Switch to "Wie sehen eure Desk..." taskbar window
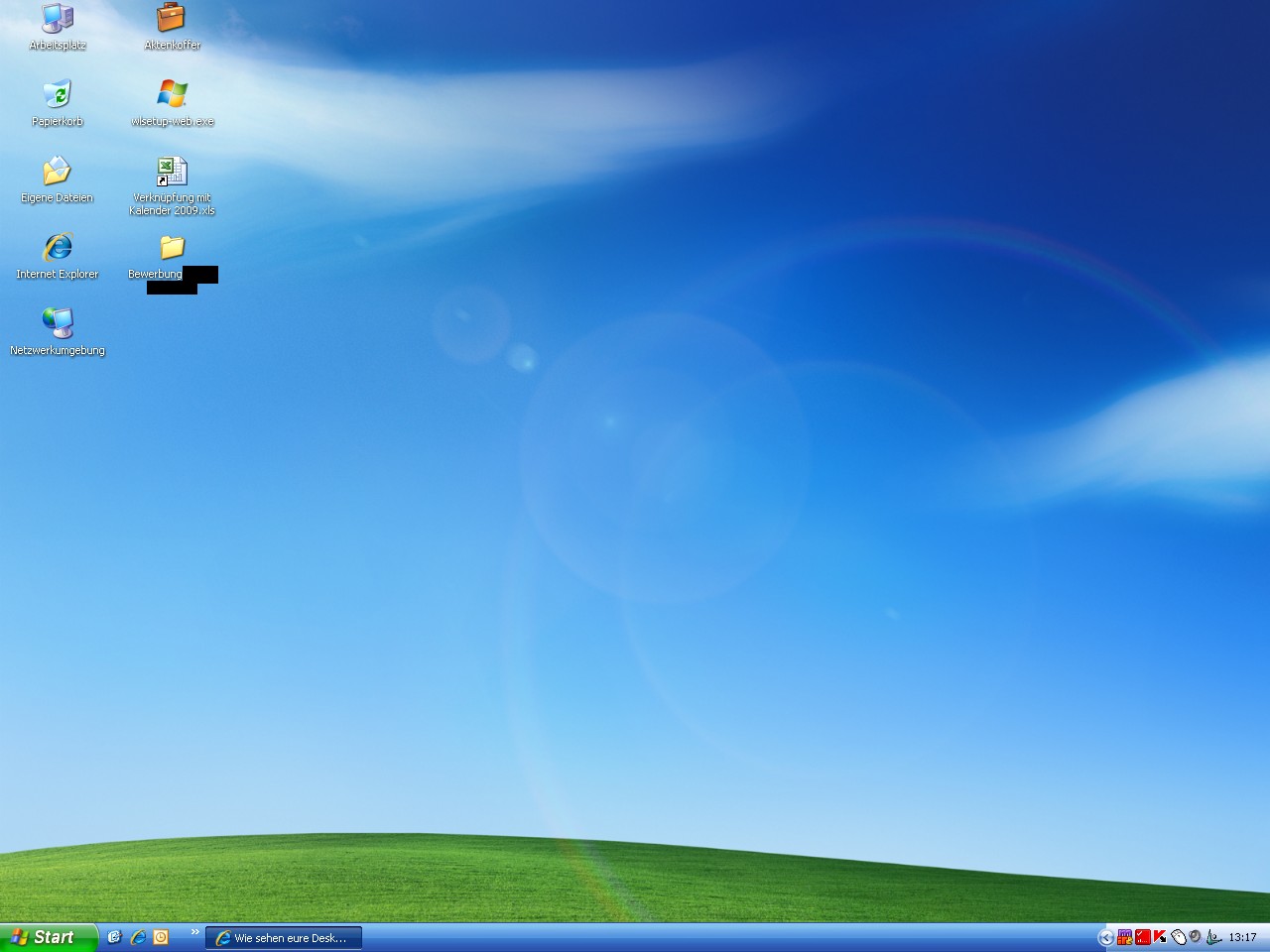 coord(284,937)
